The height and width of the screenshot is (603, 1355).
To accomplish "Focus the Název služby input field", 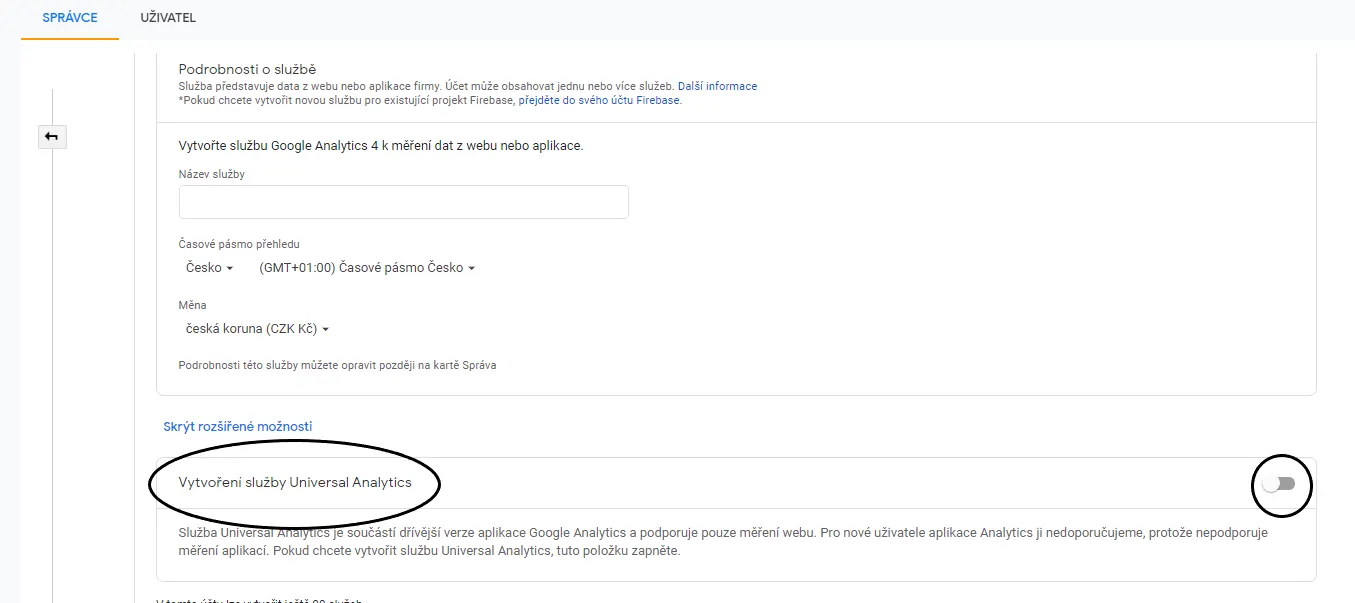I will pyautogui.click(x=404, y=202).
